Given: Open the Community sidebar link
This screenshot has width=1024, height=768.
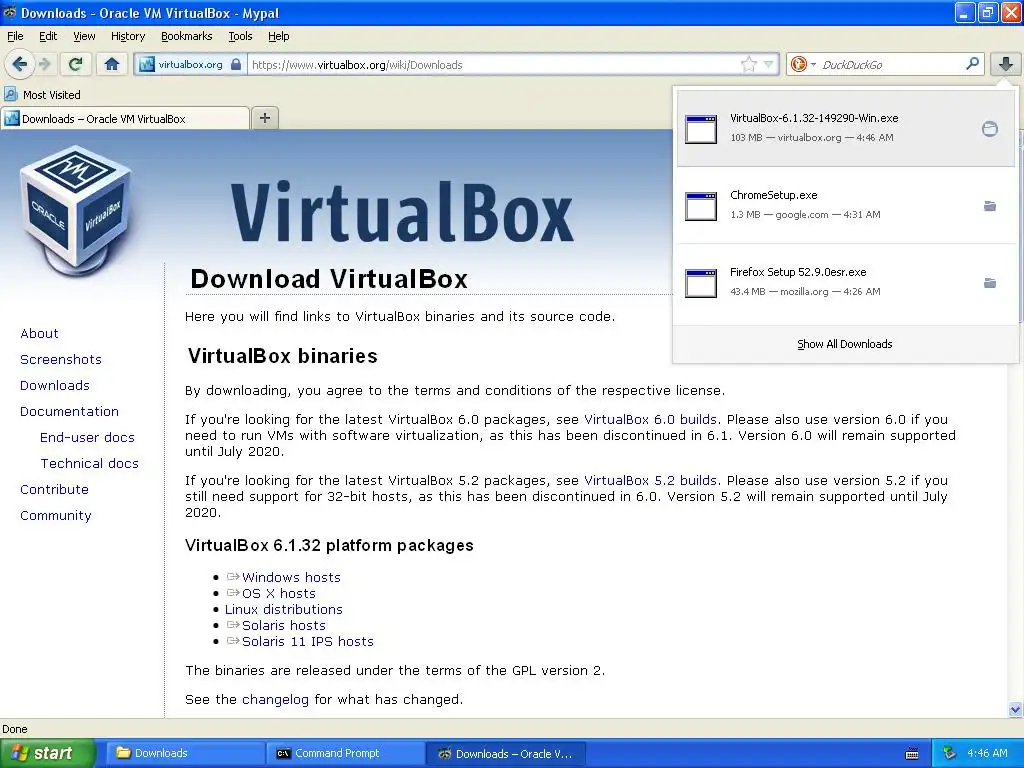Looking at the screenshot, I should tap(56, 515).
